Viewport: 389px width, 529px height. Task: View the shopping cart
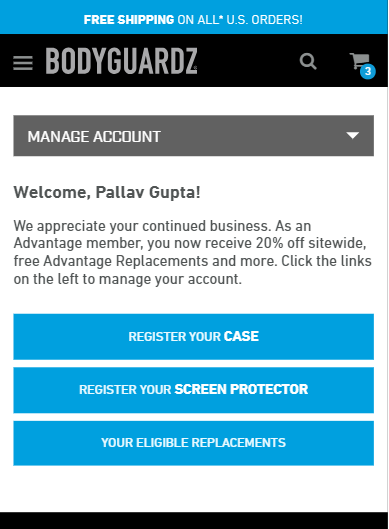click(x=360, y=61)
